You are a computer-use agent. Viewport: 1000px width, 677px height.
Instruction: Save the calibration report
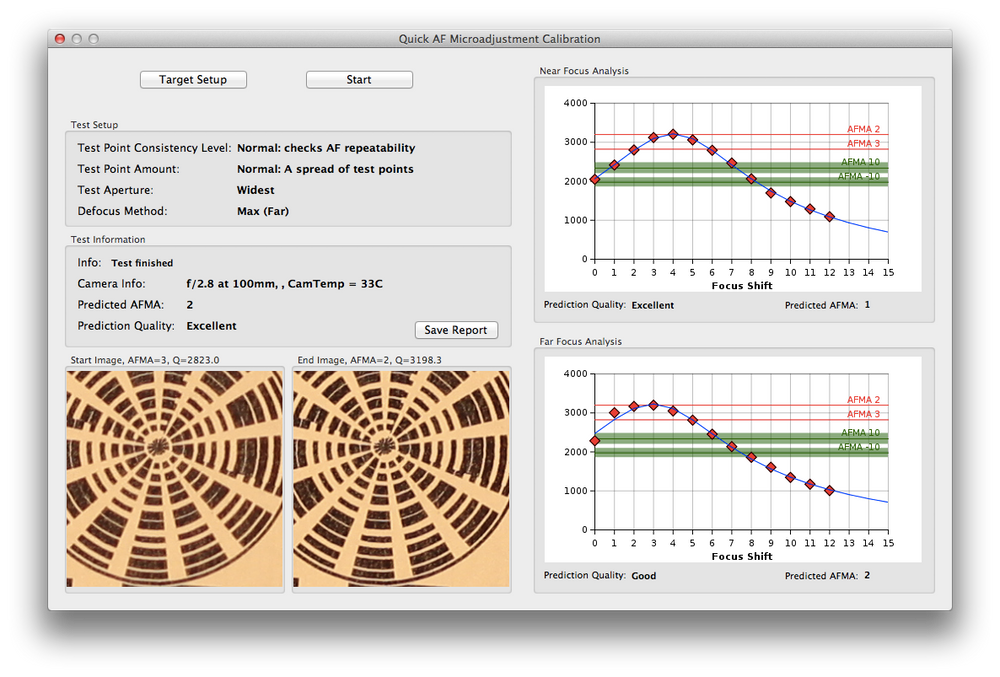pyautogui.click(x=456, y=330)
